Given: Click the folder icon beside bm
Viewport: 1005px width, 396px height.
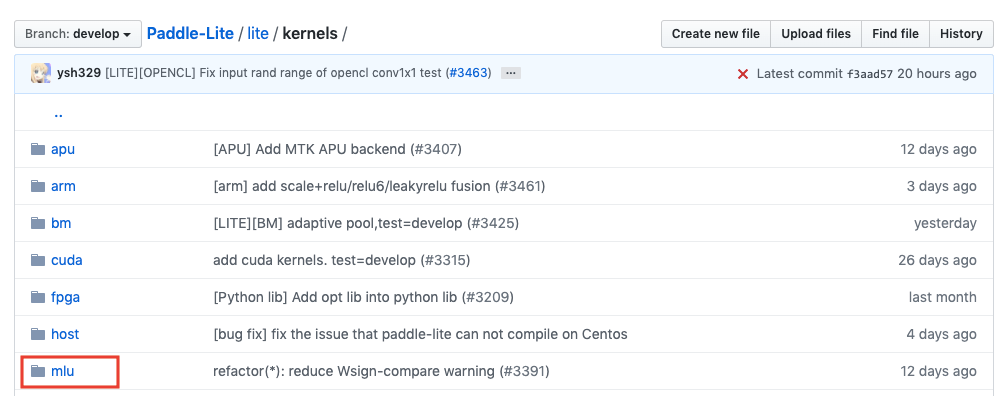Looking at the screenshot, I should tap(38, 223).
